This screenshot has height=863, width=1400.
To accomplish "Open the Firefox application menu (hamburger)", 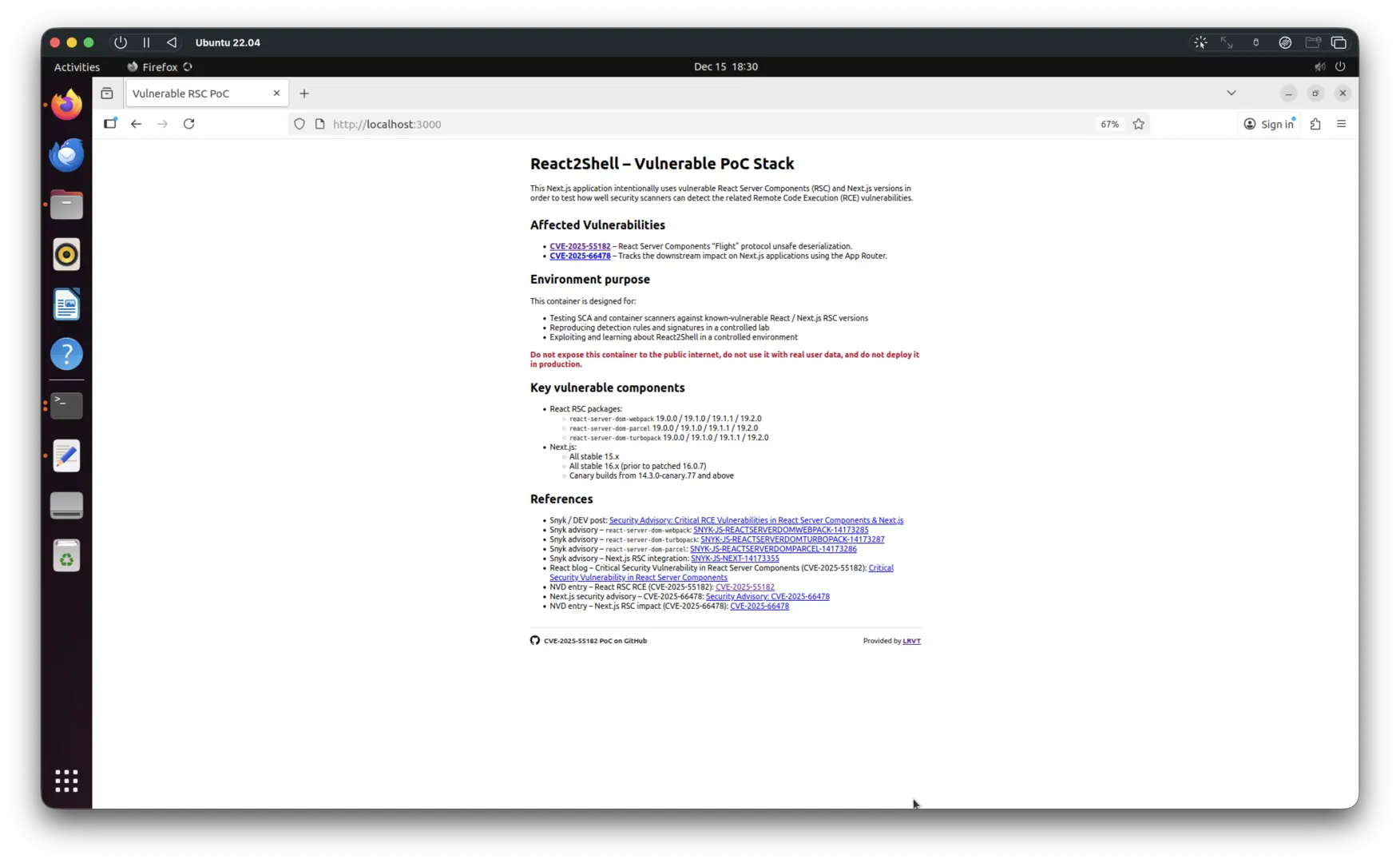I will (x=1342, y=124).
